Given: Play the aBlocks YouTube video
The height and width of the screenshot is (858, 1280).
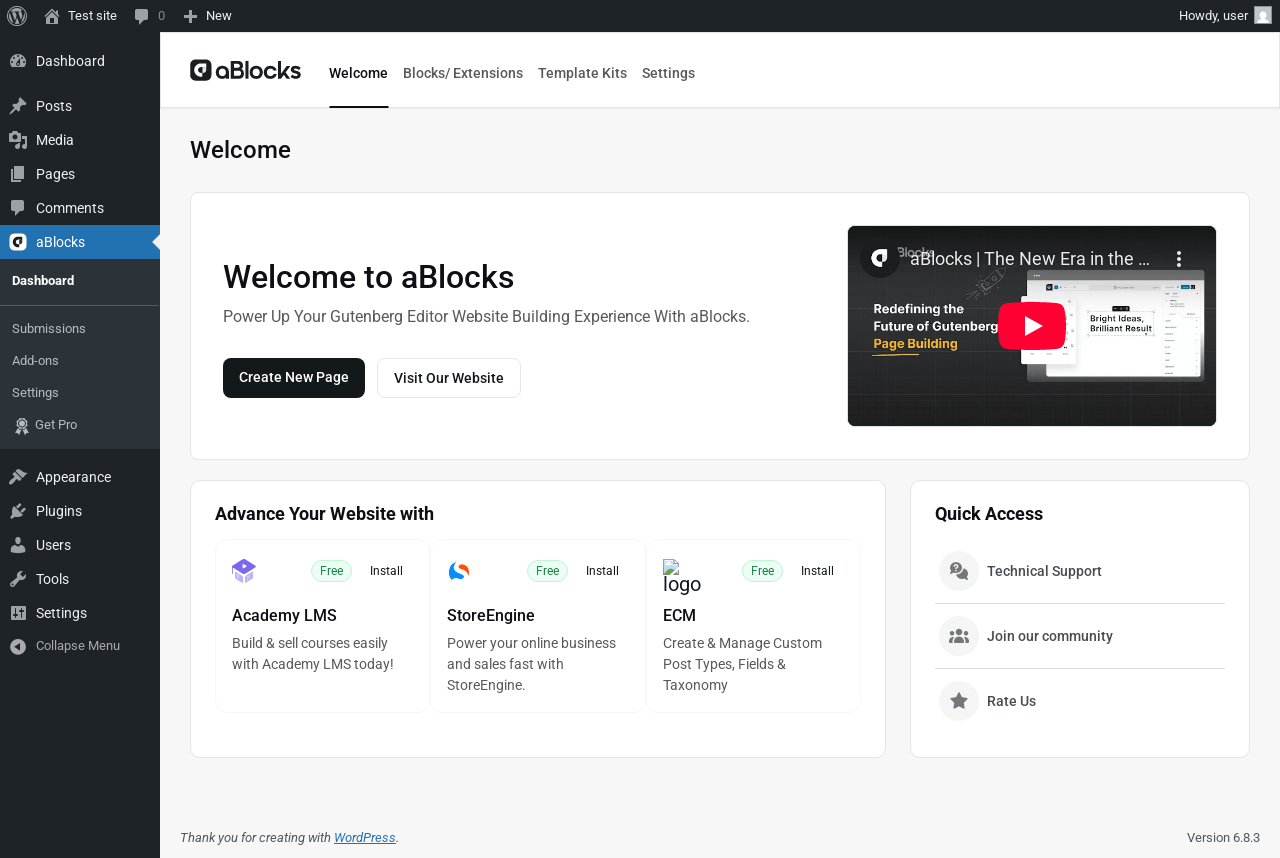Looking at the screenshot, I should (1032, 326).
